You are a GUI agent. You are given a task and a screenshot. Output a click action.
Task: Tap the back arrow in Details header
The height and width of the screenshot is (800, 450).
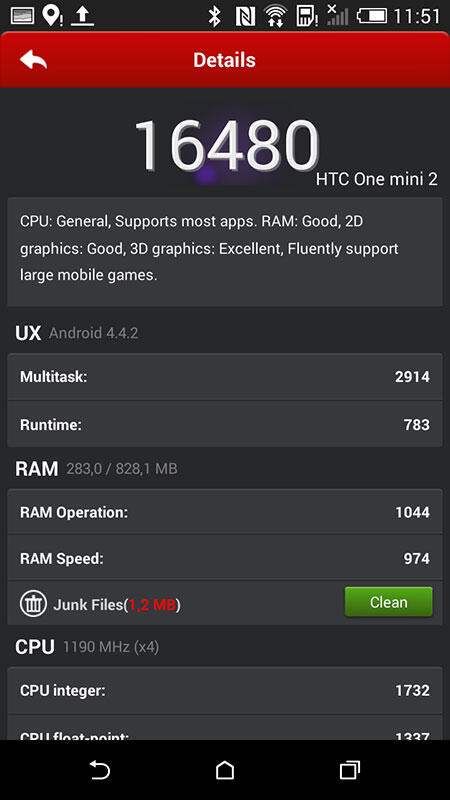coord(34,60)
